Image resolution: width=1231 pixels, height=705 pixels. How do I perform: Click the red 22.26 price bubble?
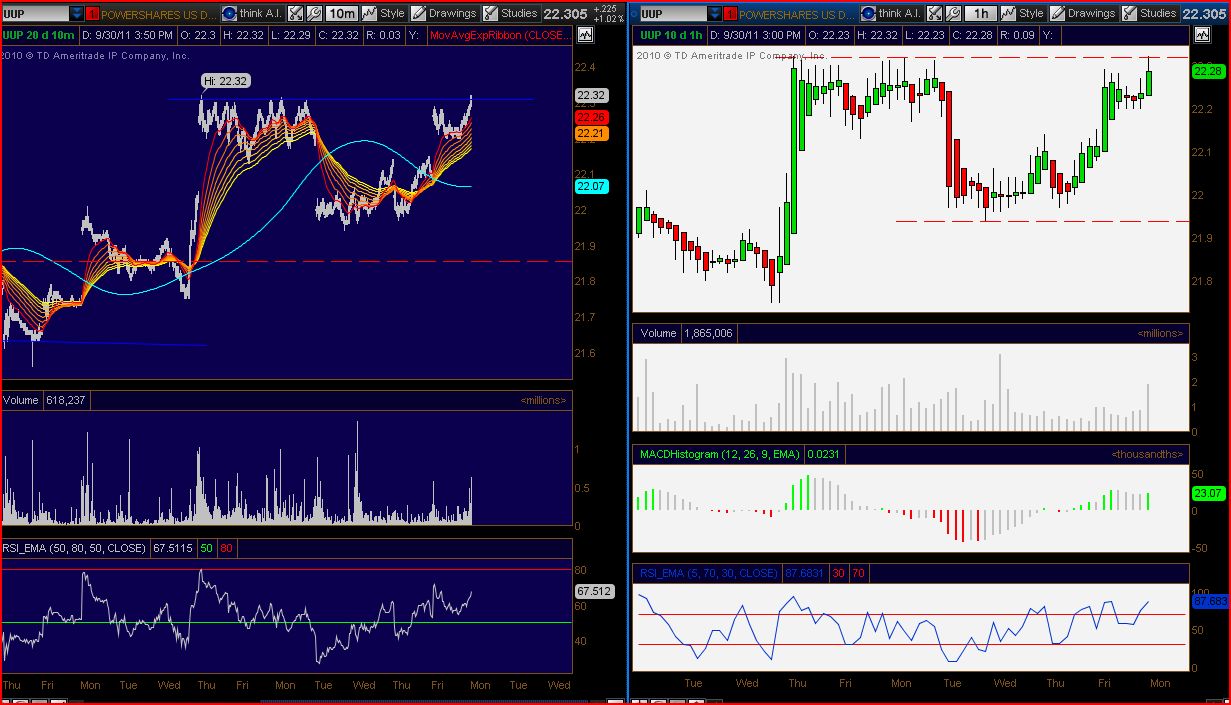[590, 117]
